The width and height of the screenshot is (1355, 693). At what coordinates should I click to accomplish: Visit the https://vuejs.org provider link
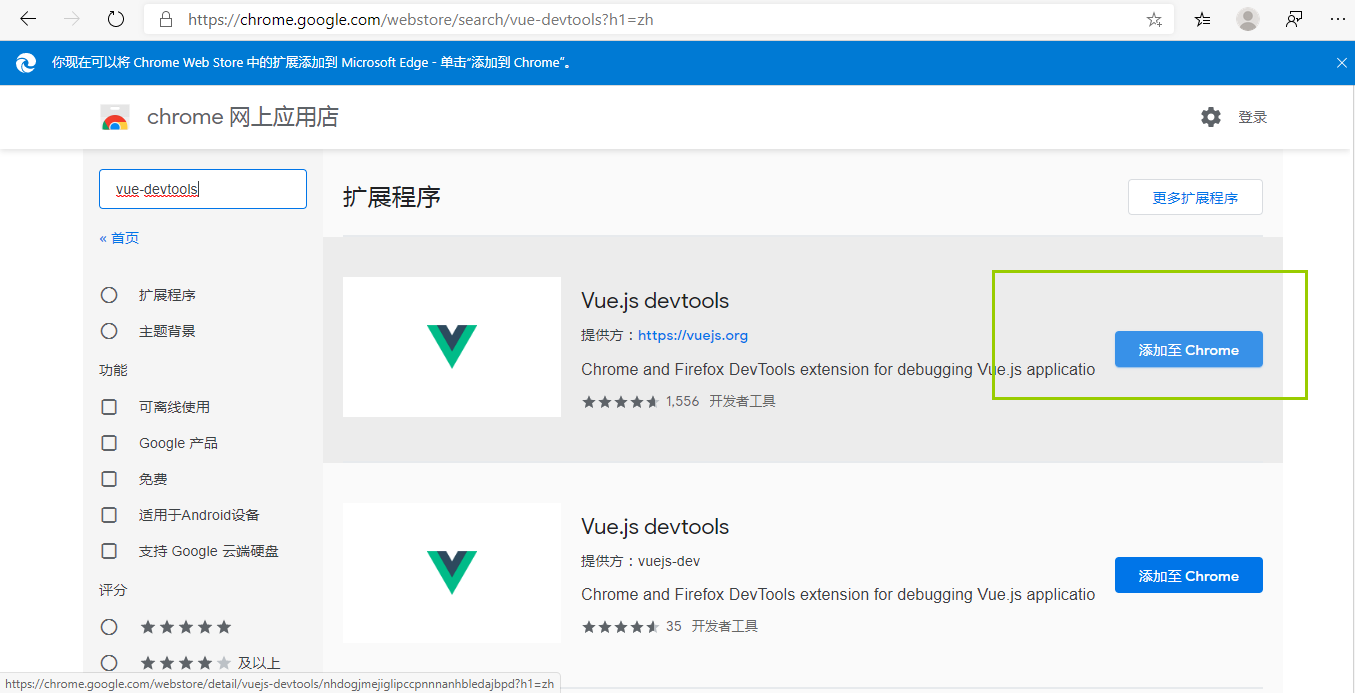(x=693, y=336)
